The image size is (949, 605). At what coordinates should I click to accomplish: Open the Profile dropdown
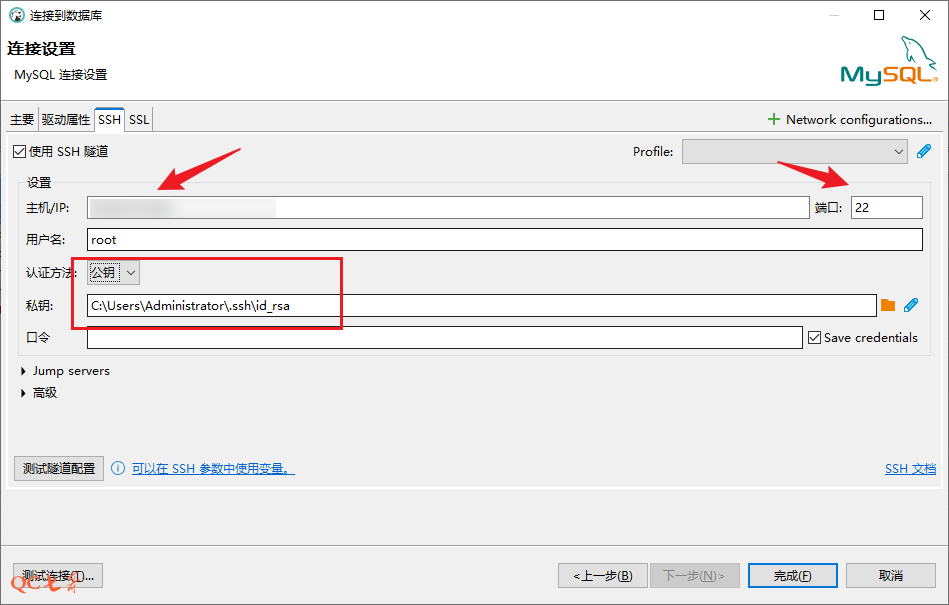[x=794, y=152]
